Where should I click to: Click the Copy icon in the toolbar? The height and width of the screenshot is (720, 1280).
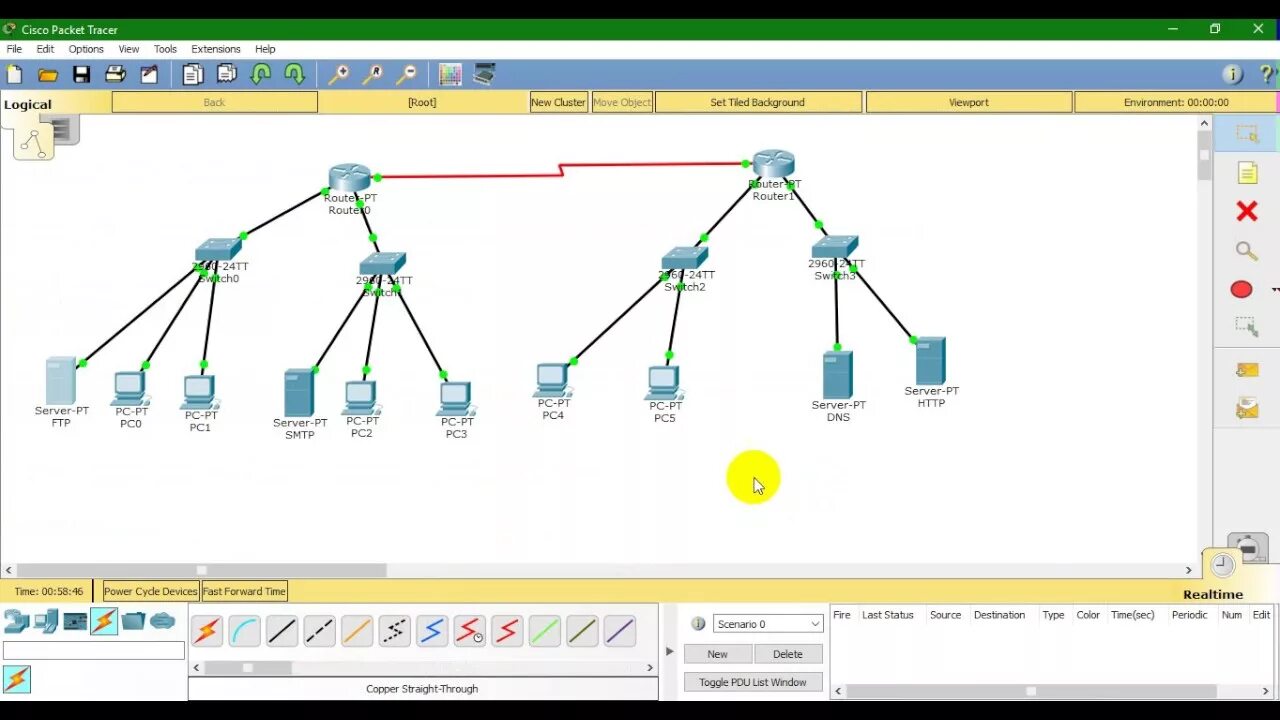click(192, 74)
